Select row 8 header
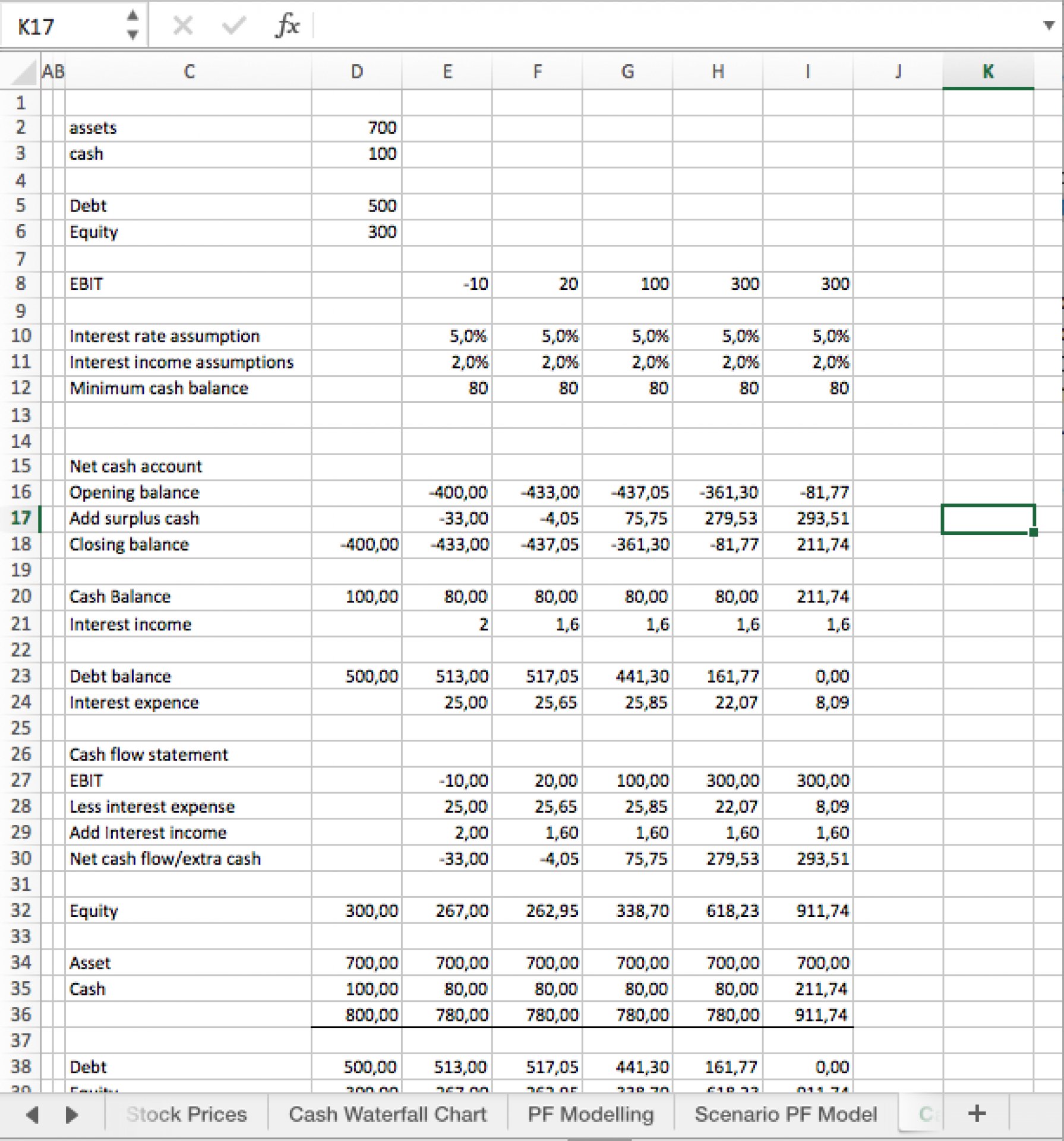Viewport: 1064px width, 1141px height. coord(20,283)
